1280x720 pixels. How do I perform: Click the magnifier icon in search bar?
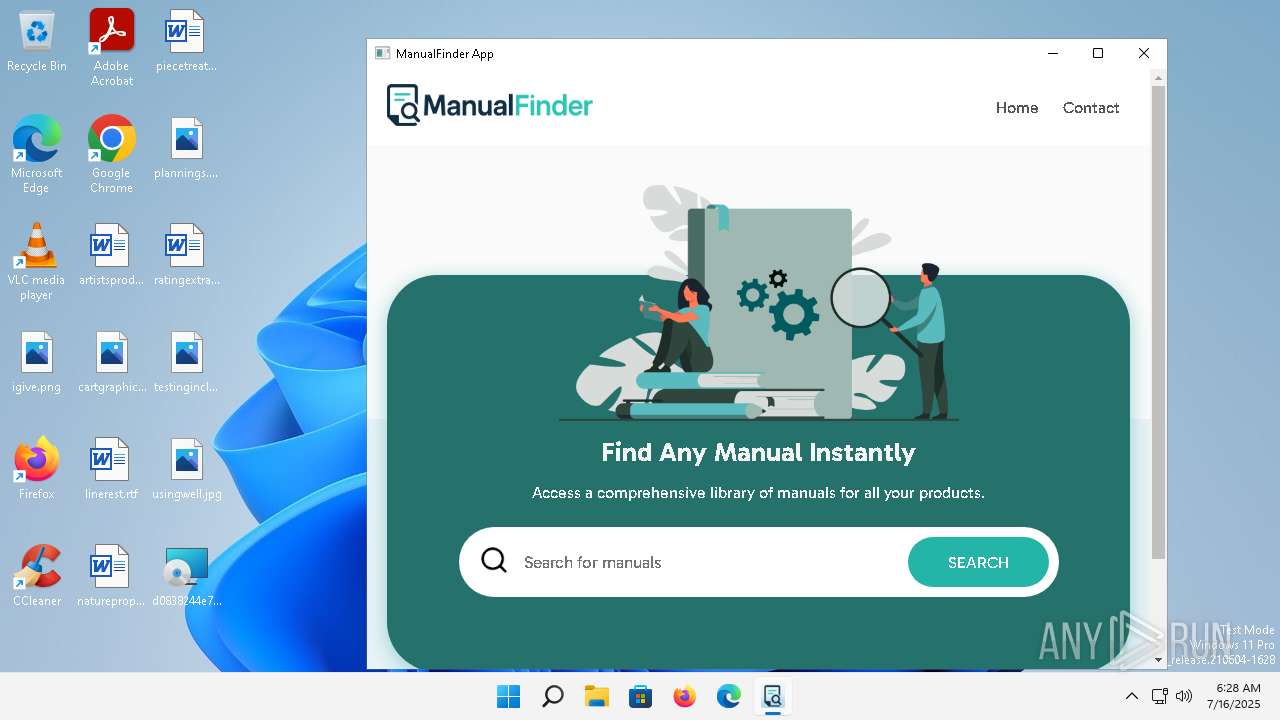[x=494, y=561]
